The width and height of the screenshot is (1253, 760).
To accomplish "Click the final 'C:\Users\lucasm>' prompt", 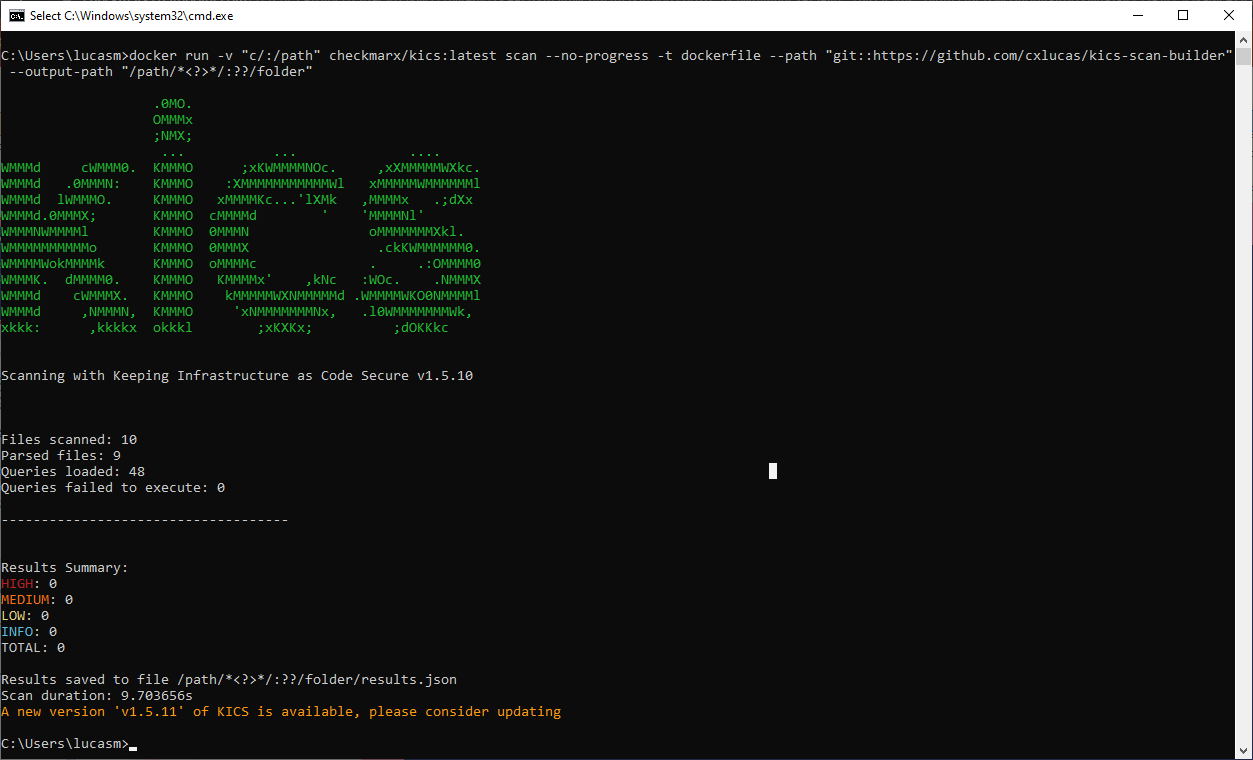I will [65, 743].
